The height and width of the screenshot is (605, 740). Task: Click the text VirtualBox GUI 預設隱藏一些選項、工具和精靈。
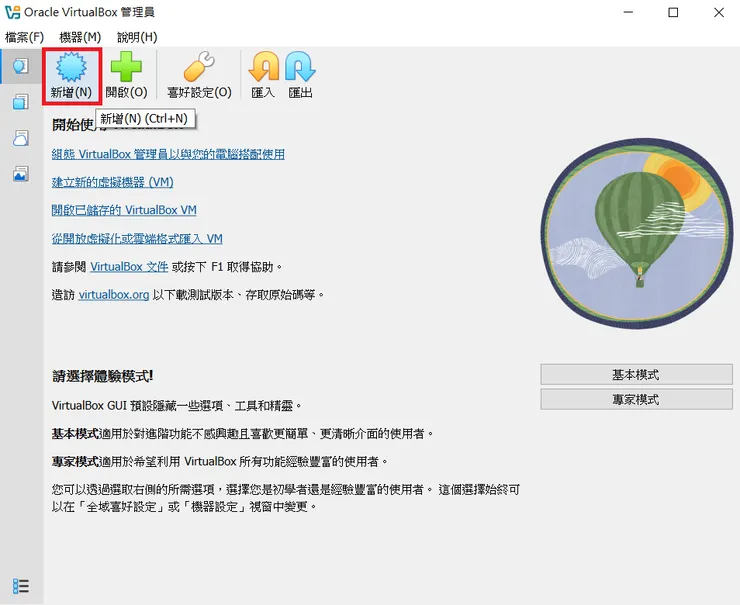click(x=177, y=405)
